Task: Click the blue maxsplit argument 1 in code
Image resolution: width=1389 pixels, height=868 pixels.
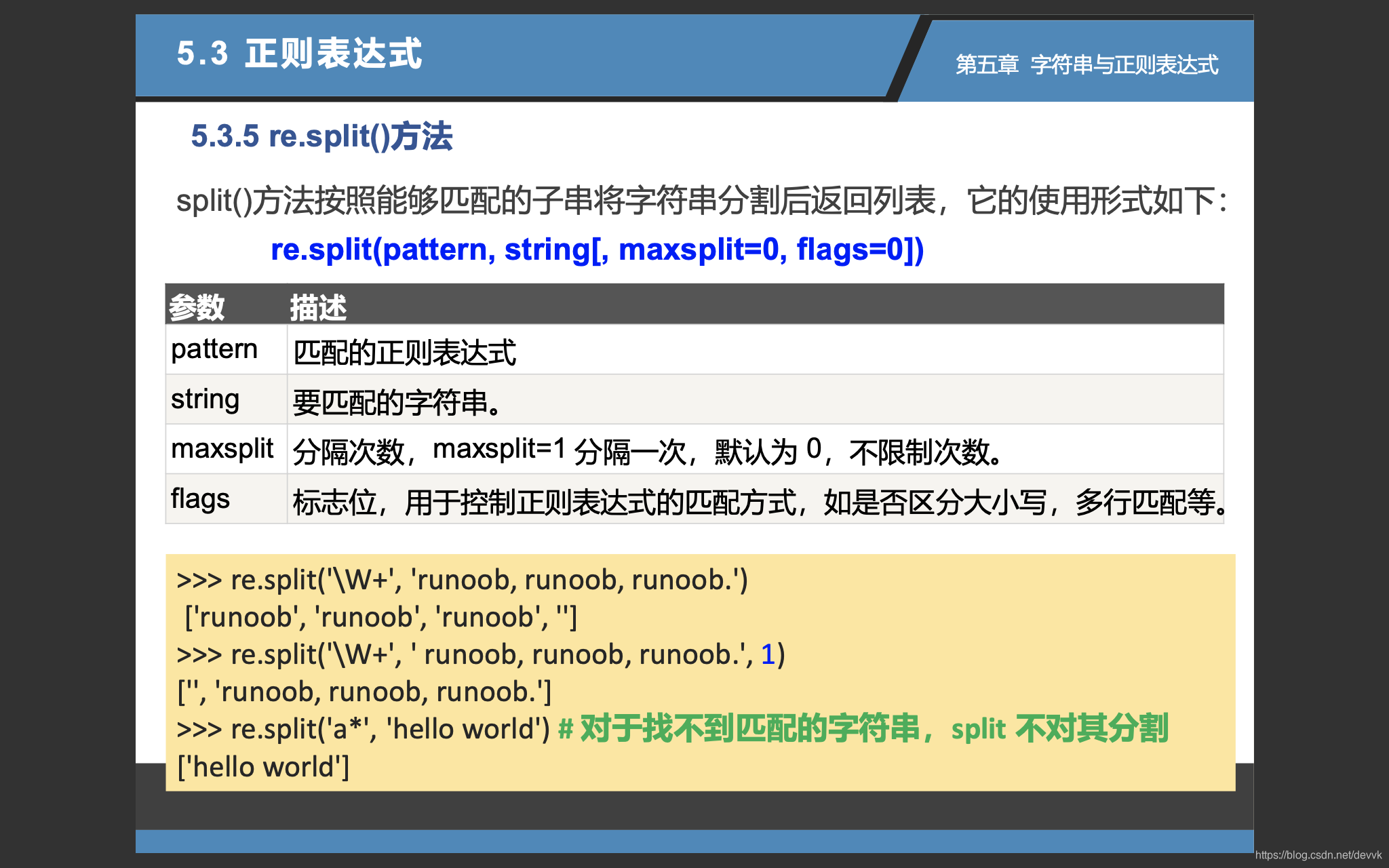Action: coord(768,654)
